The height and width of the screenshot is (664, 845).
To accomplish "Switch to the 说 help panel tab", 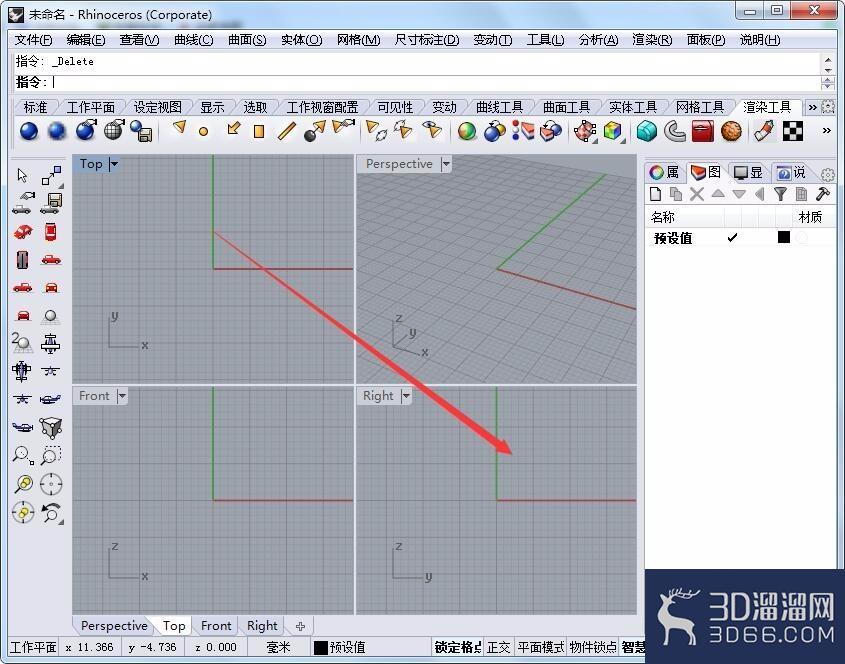I will [x=791, y=172].
